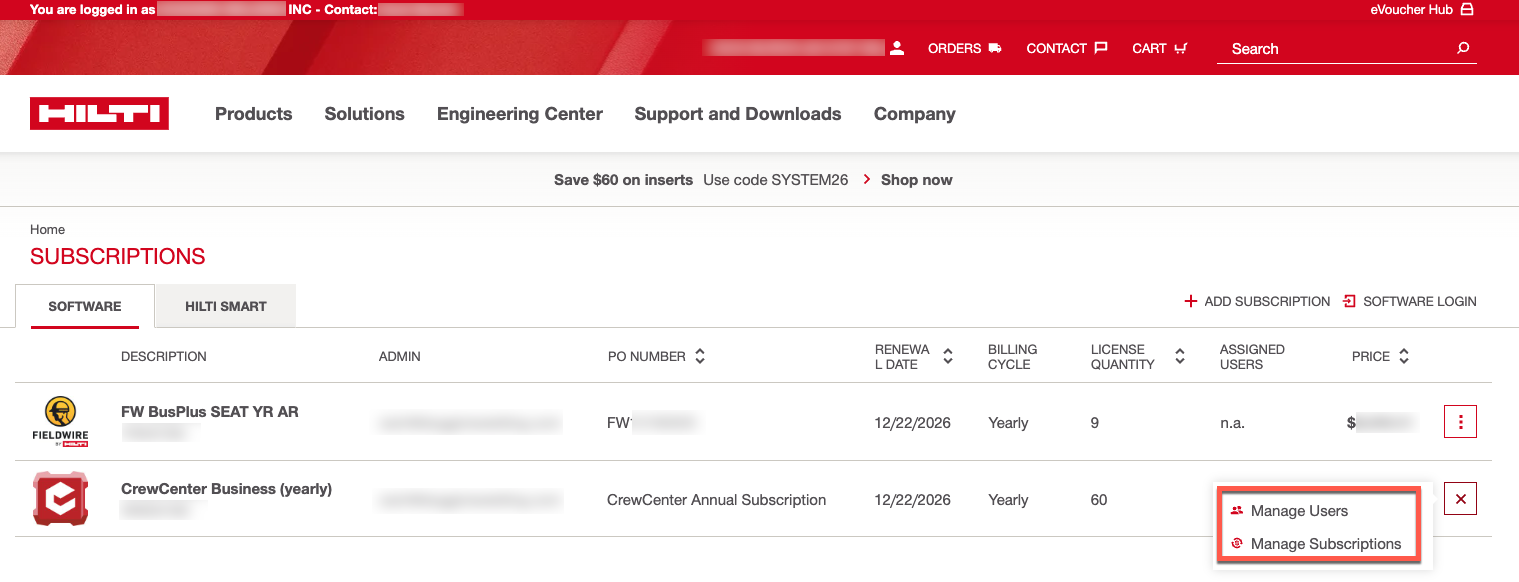Switch to the Hilti Smart tab
This screenshot has width=1519, height=582.
point(226,306)
